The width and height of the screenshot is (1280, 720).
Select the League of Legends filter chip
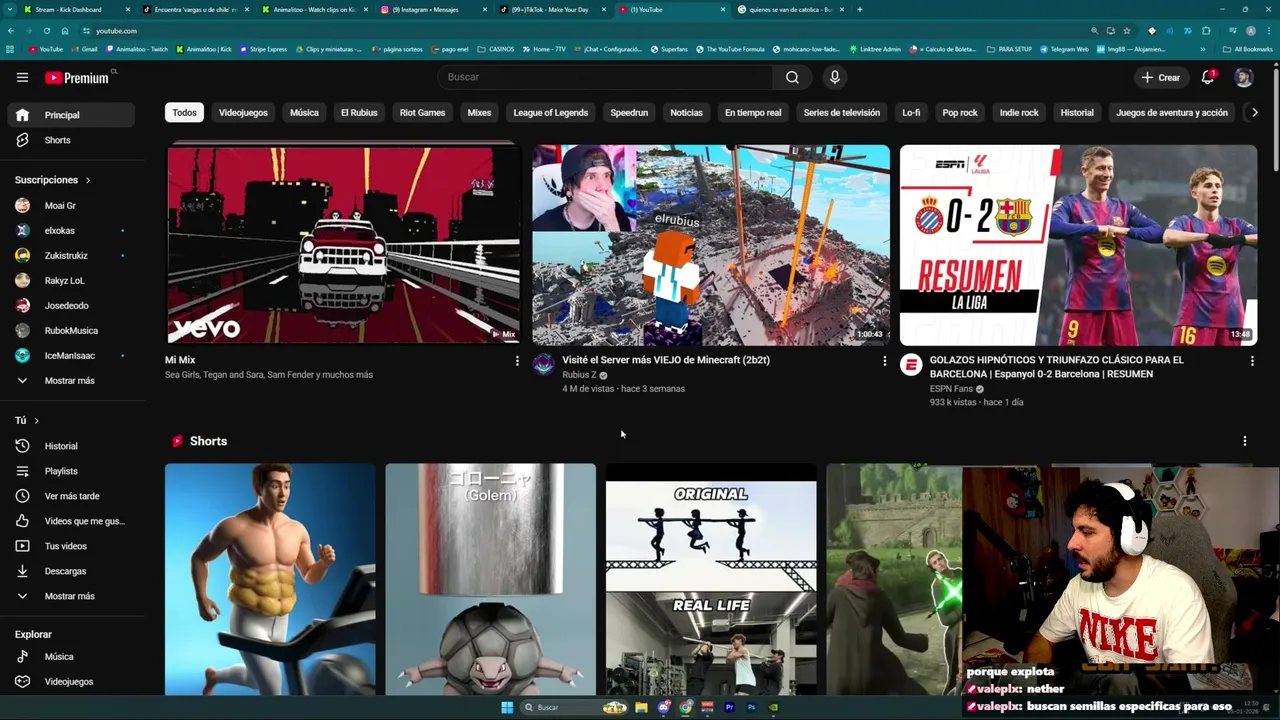click(551, 113)
